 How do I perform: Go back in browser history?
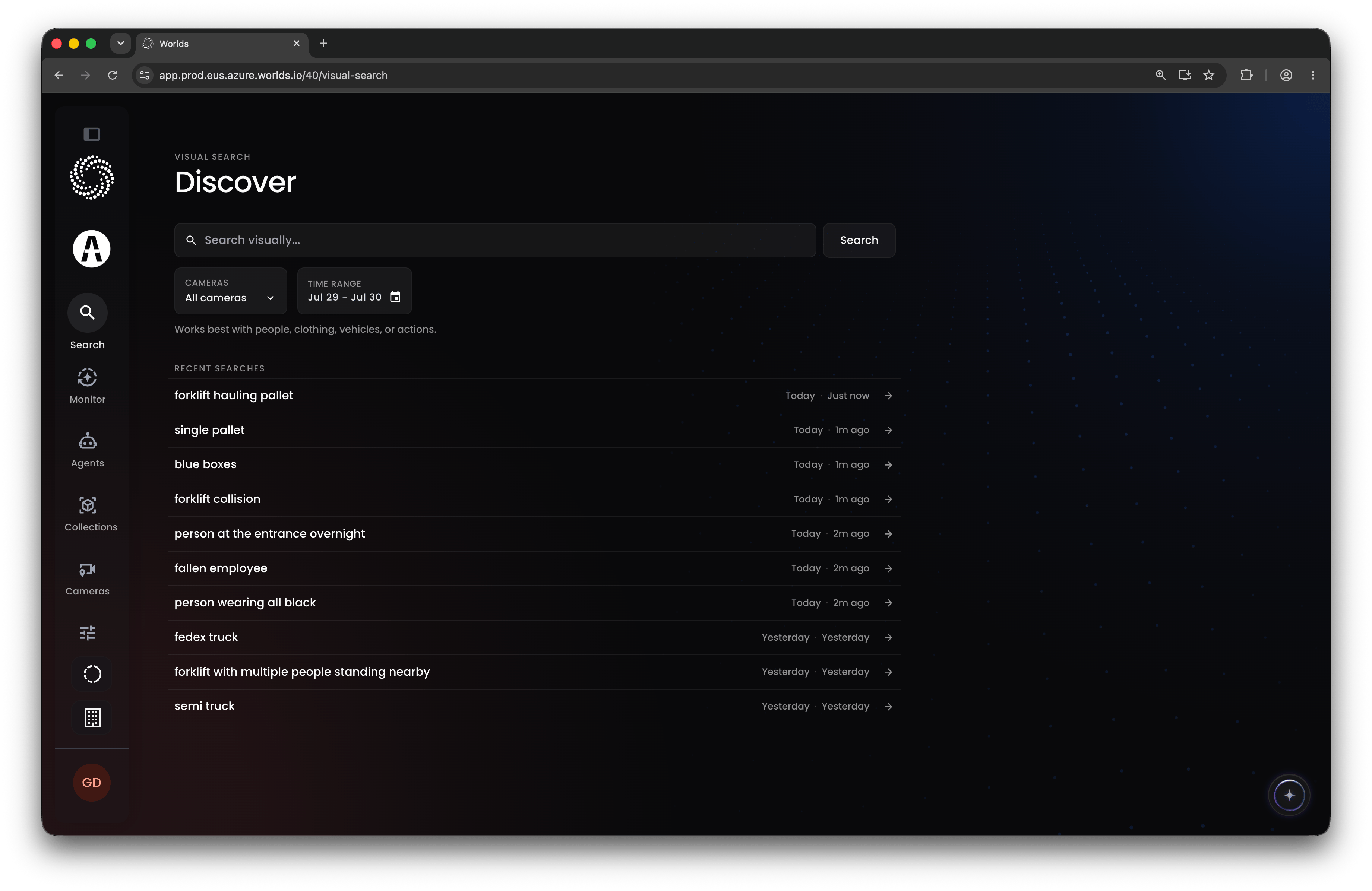point(59,76)
